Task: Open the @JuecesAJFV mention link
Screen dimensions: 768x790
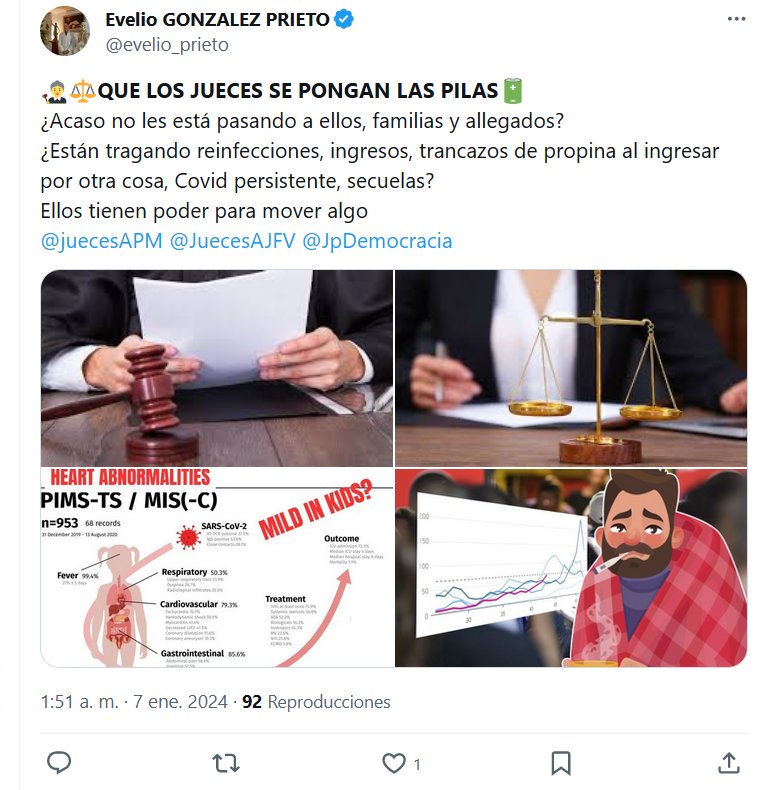Action: click(x=233, y=241)
